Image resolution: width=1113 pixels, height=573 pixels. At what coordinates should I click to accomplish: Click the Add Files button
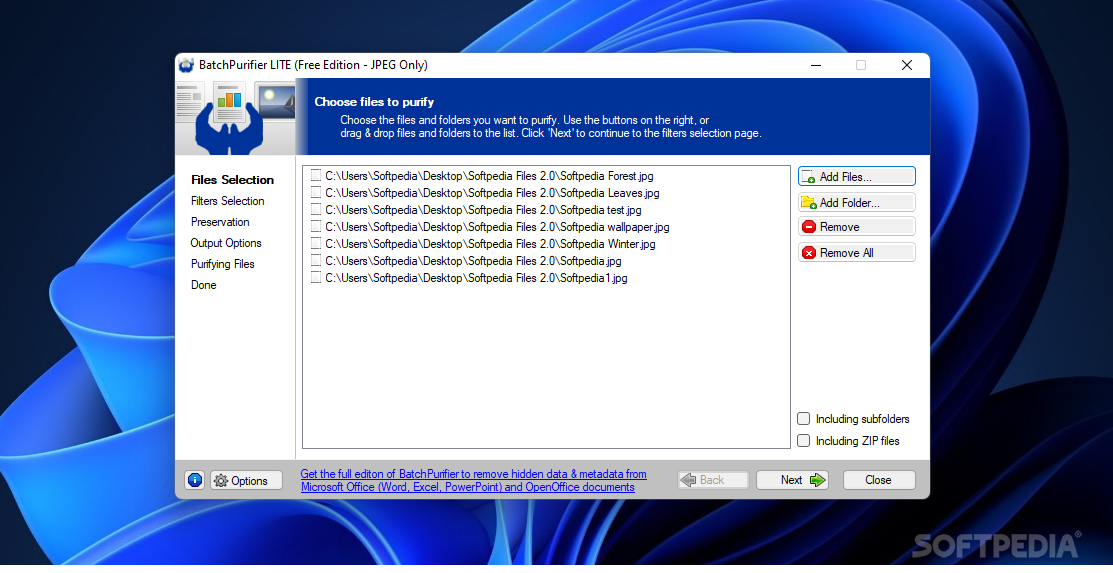pyautogui.click(x=857, y=177)
